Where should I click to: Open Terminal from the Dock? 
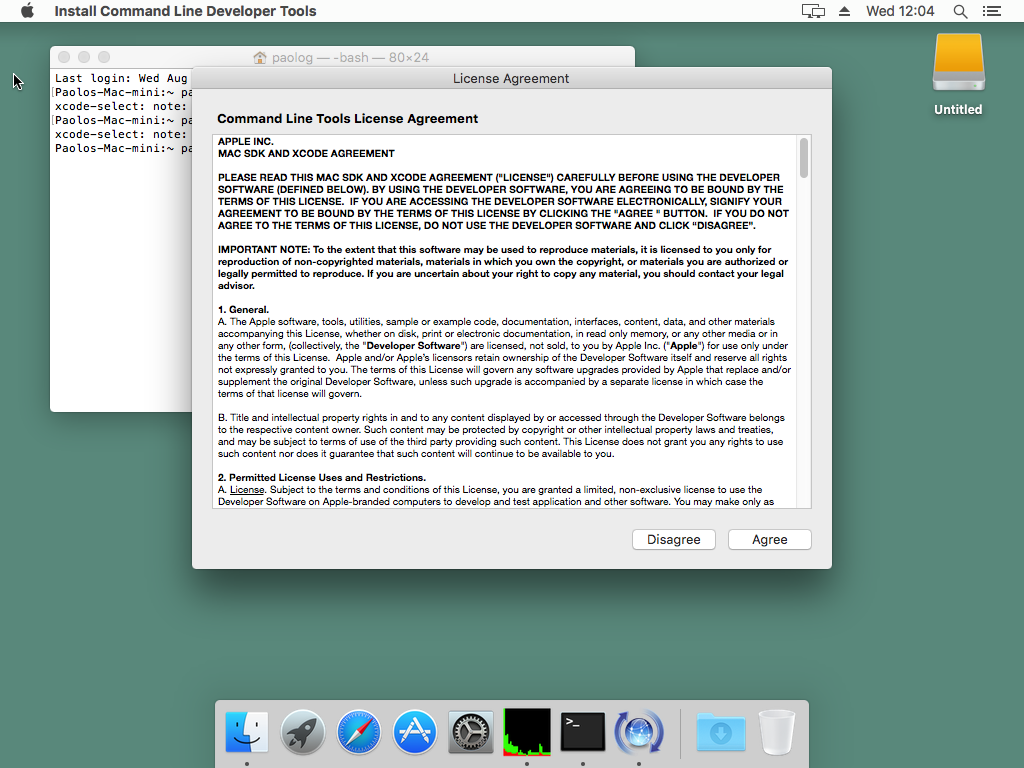click(582, 732)
